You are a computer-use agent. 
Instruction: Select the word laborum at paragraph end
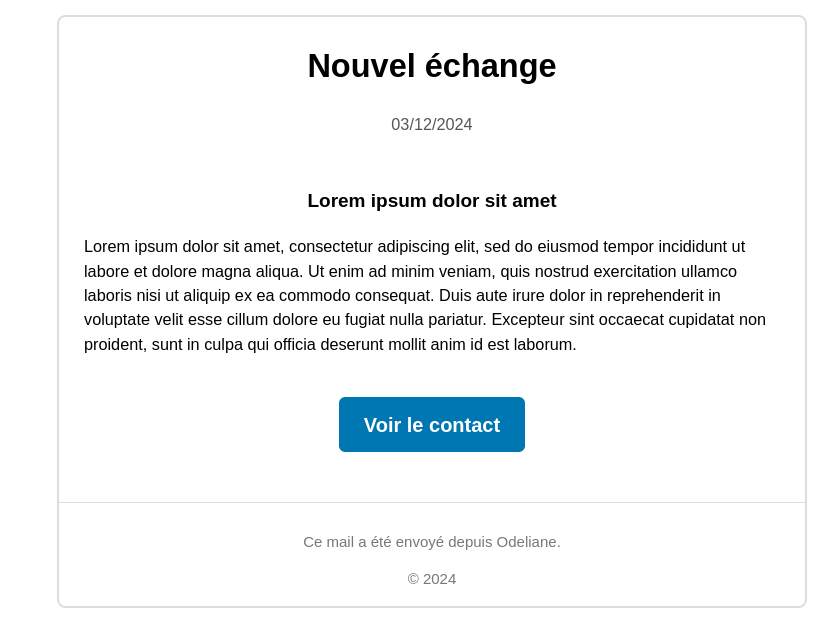tap(540, 344)
